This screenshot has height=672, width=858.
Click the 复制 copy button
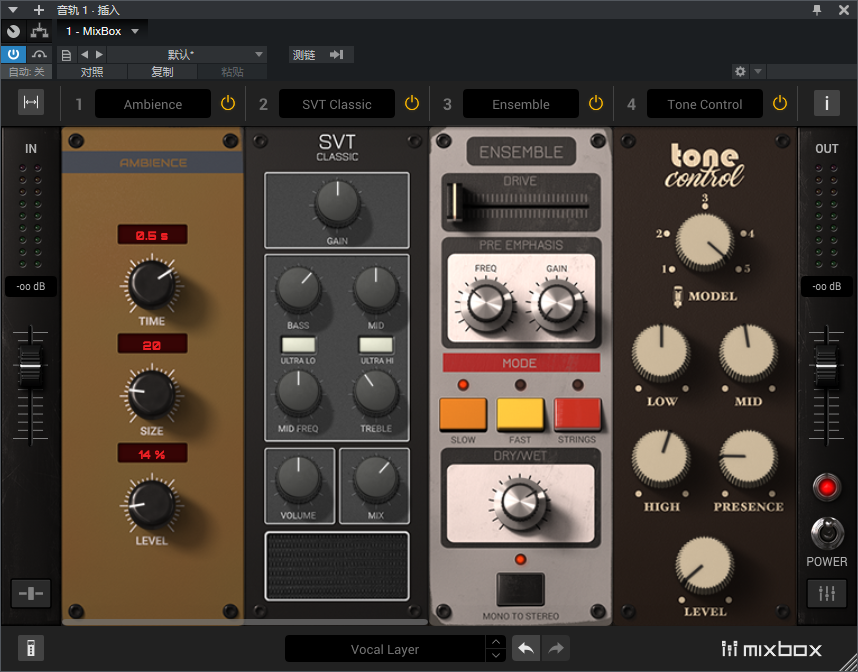162,72
